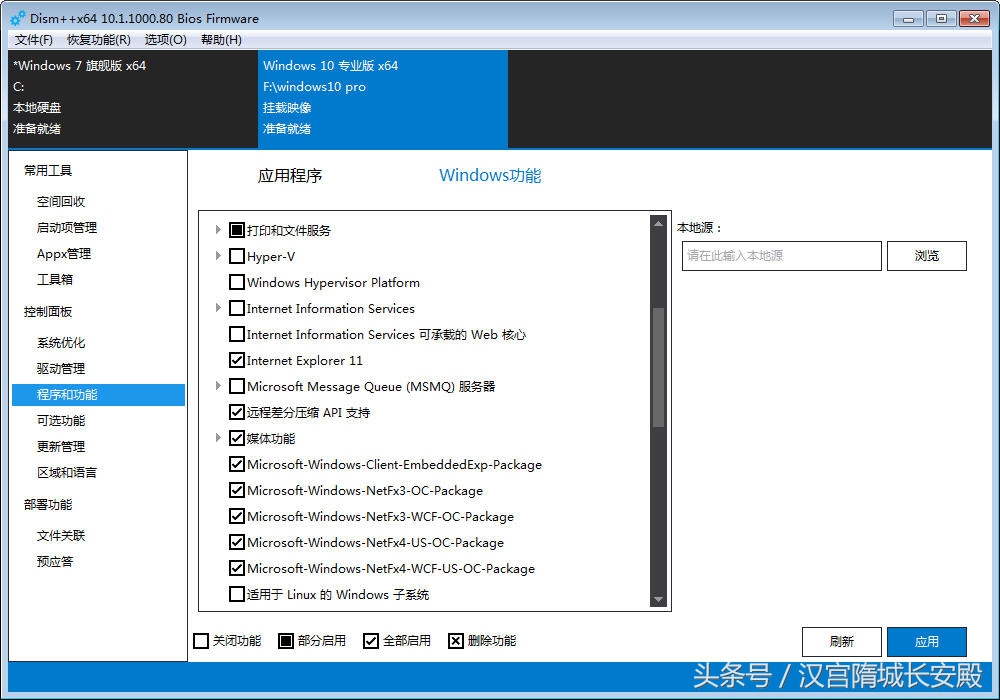The width and height of the screenshot is (1000, 700).
Task: Click the 关闭功能 legend checkbox
Action: coord(201,641)
